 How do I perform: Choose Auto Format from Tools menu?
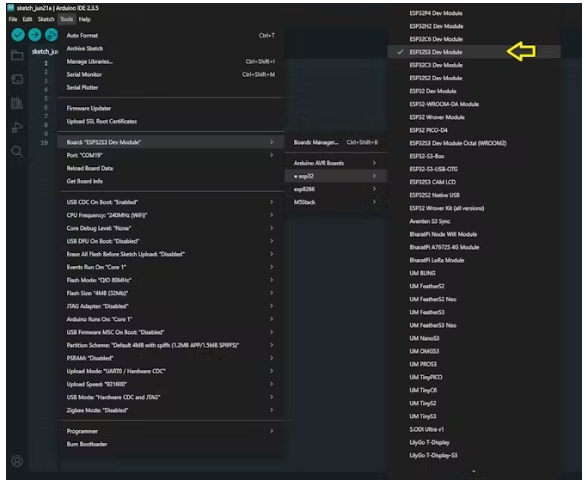point(170,36)
